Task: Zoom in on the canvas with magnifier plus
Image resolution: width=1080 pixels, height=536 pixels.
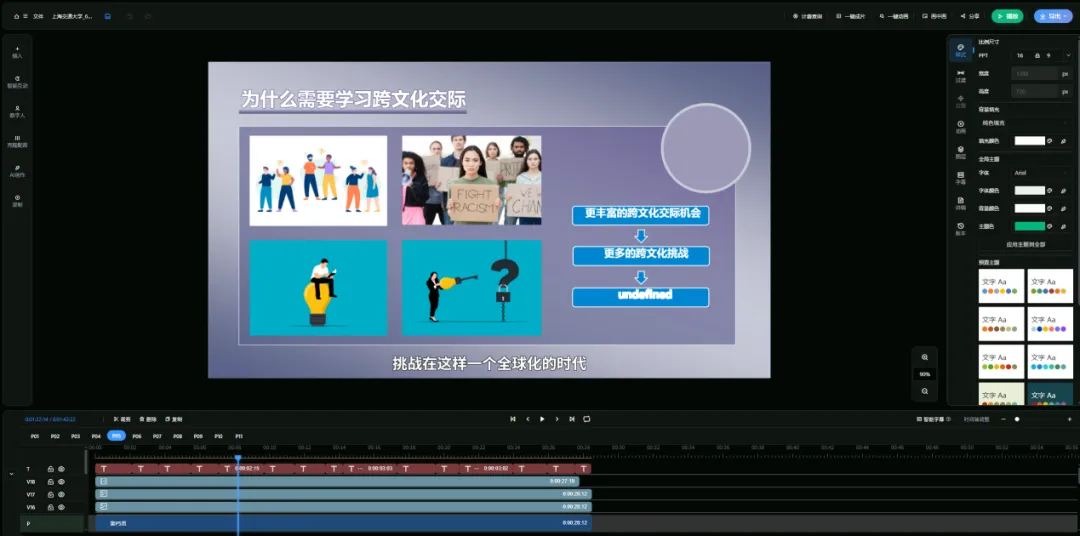Action: click(924, 357)
